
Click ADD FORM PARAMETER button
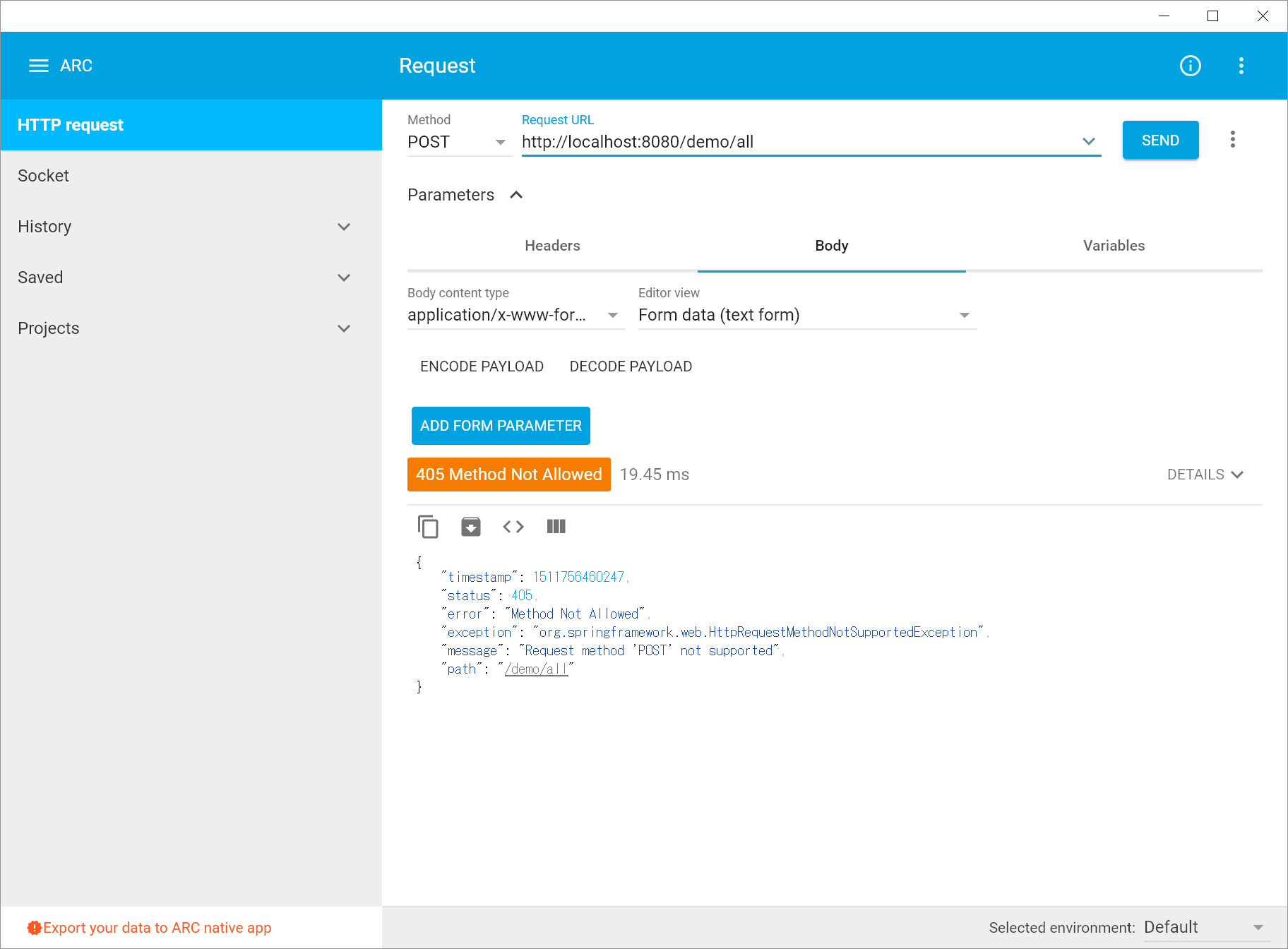click(501, 426)
